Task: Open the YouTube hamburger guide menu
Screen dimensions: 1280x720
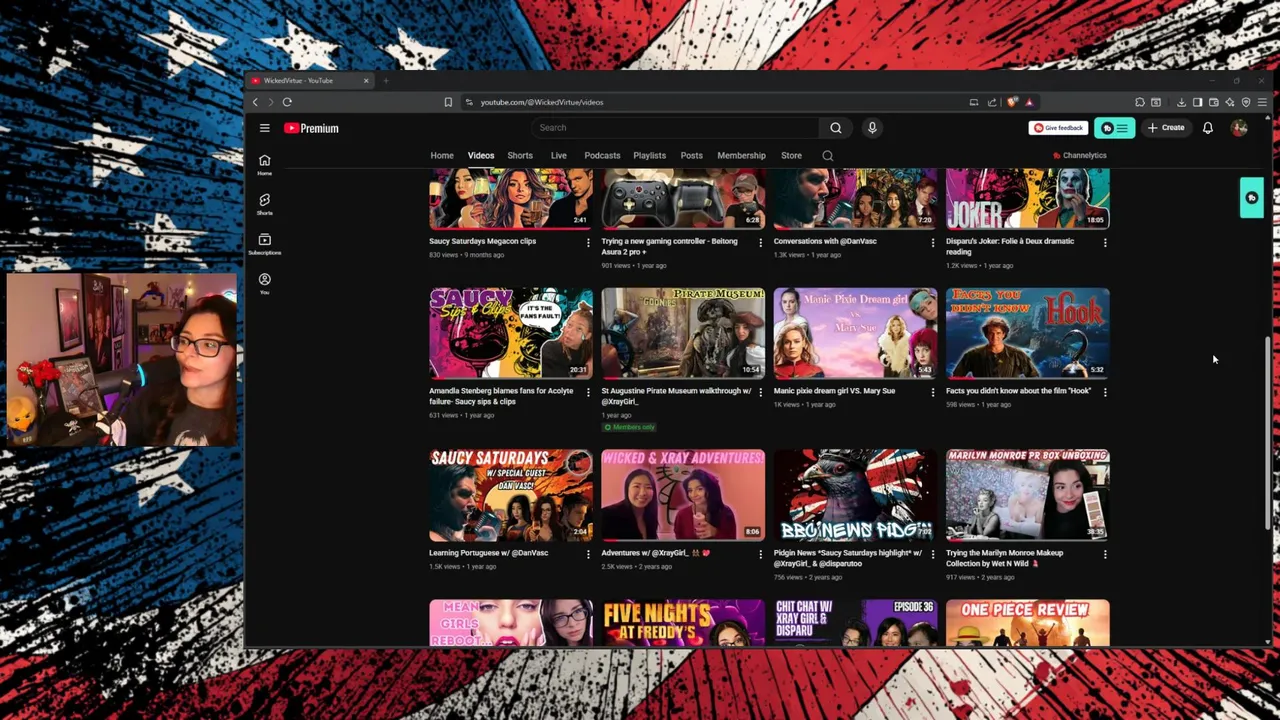Action: click(264, 128)
